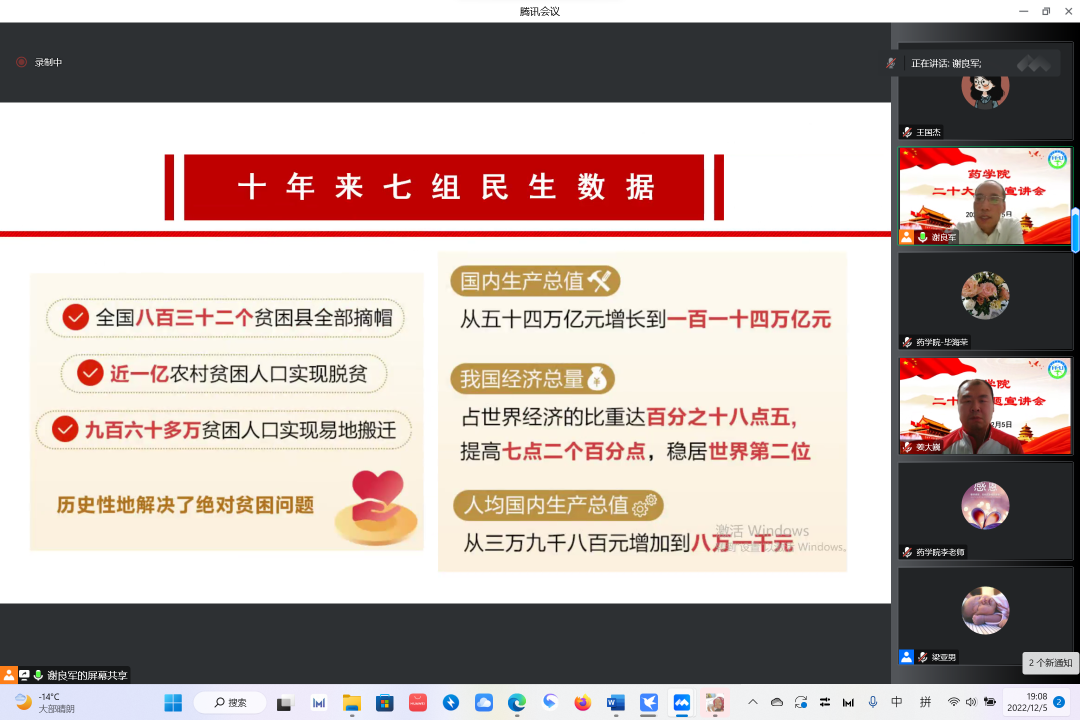Open Firefox browser from the taskbar

tap(582, 702)
